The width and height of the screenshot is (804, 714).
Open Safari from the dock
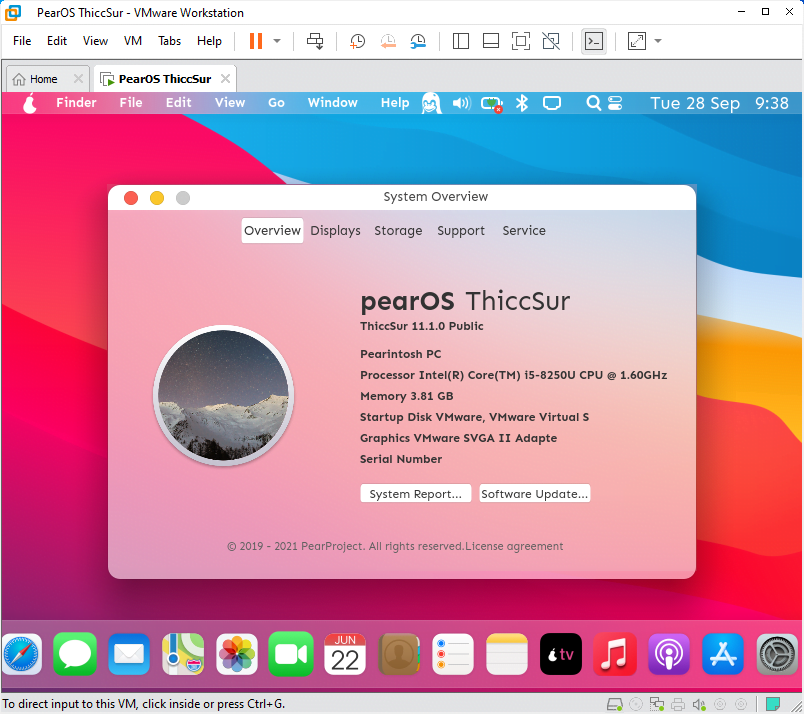pos(22,654)
